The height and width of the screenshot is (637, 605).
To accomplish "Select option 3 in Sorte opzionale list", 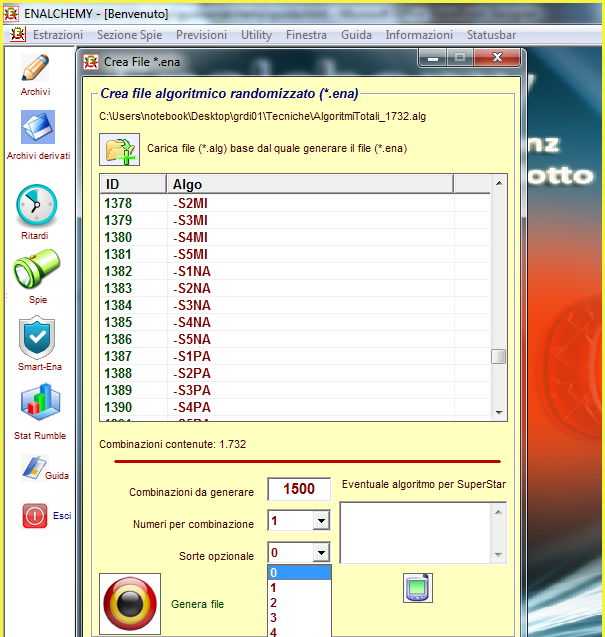I will click(299, 618).
